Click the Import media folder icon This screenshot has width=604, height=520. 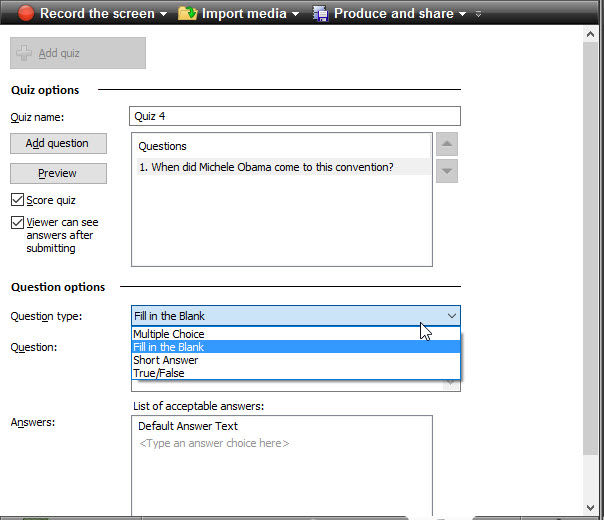188,13
